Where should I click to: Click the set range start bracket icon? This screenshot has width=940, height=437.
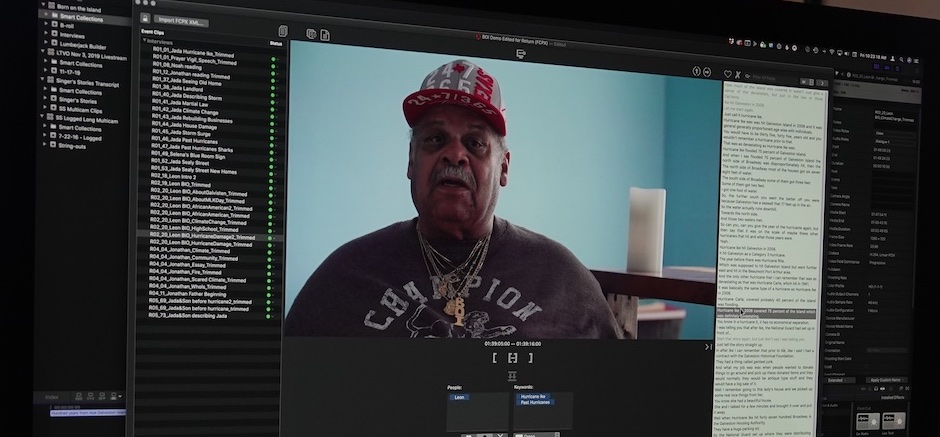pos(495,358)
